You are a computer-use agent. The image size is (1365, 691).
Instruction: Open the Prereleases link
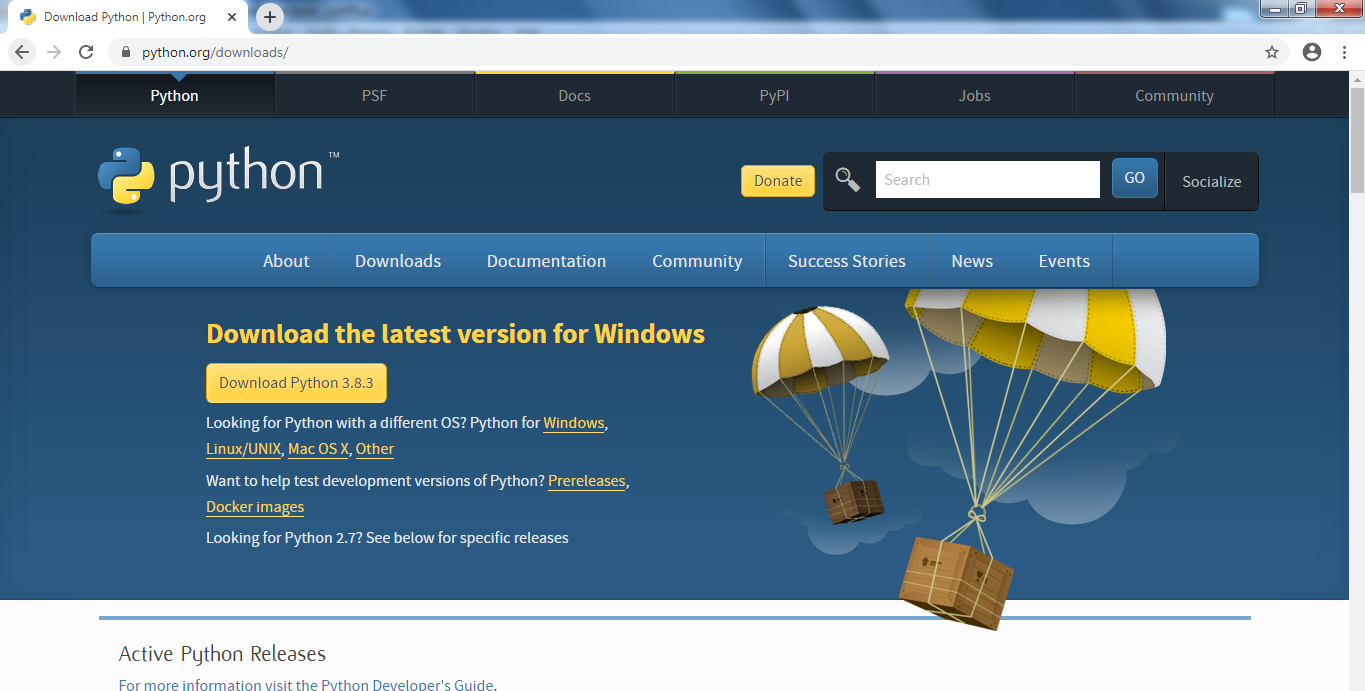coord(587,481)
